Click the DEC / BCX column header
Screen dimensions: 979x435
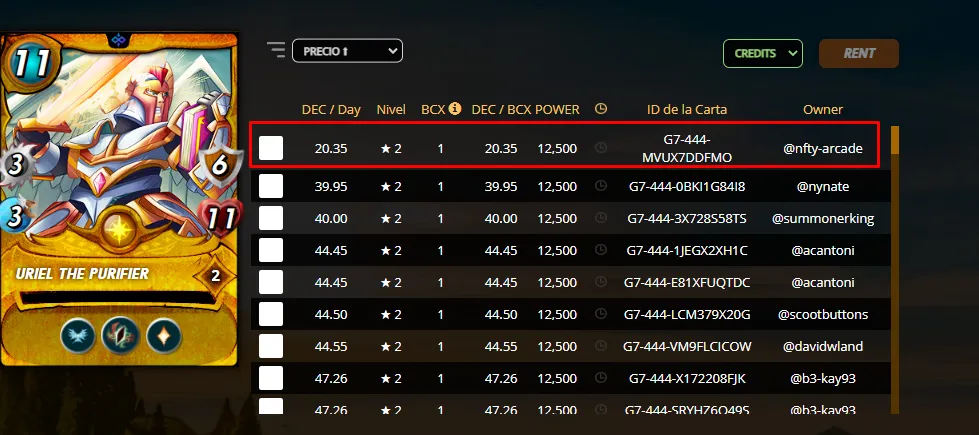pyautogui.click(x=501, y=109)
